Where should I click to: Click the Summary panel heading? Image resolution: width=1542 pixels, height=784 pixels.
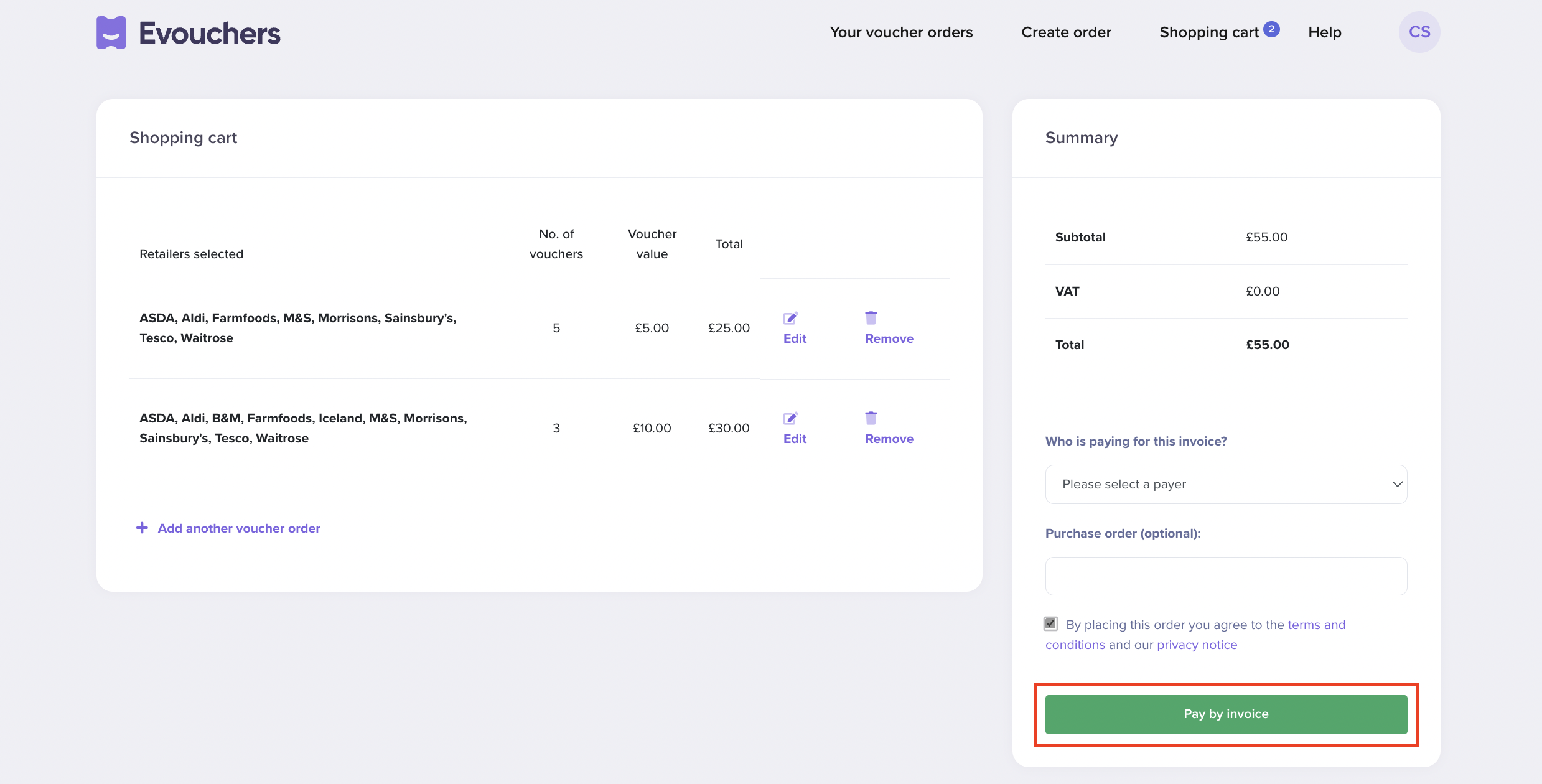(x=1082, y=138)
